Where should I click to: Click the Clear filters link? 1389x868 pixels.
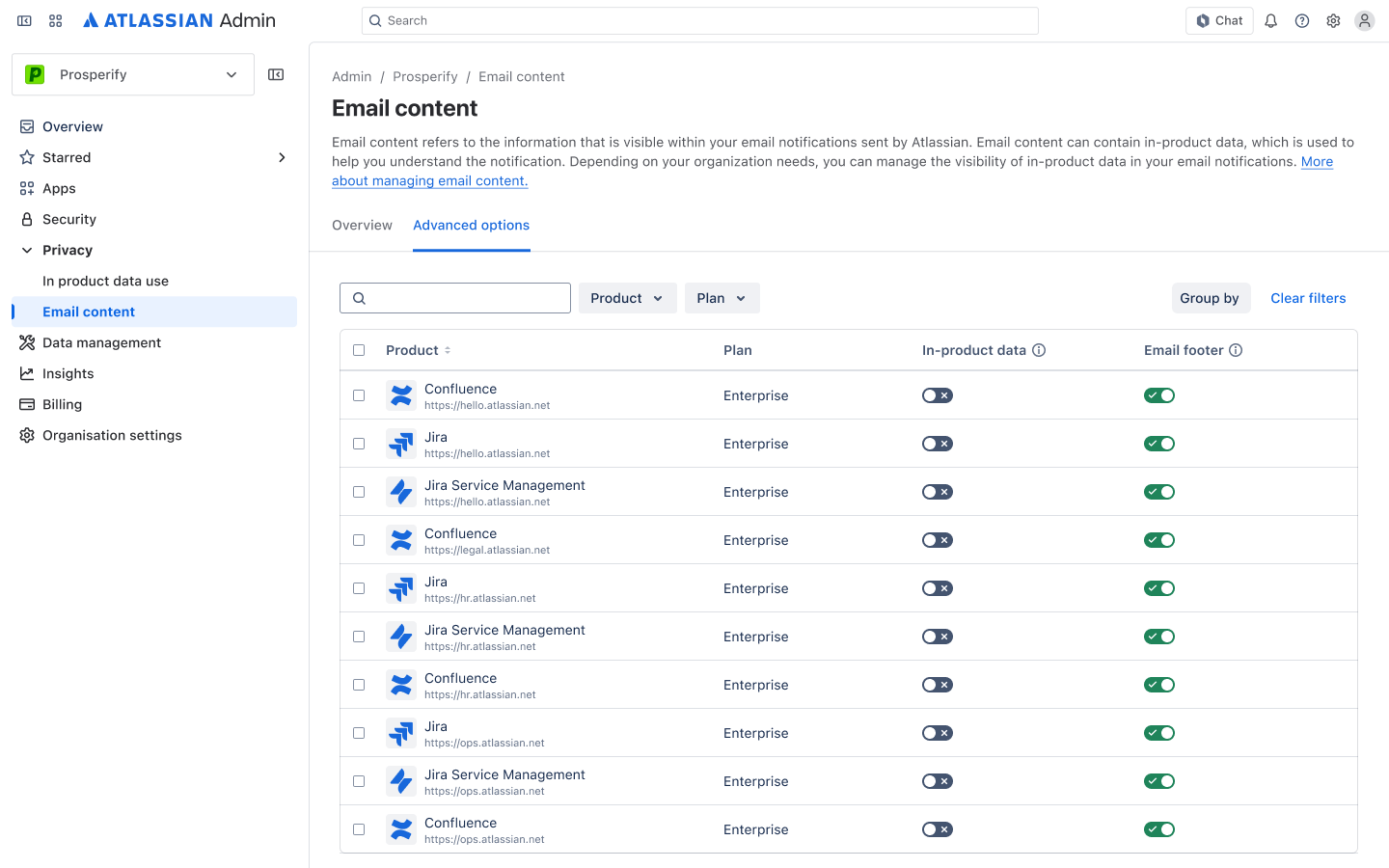1308,298
